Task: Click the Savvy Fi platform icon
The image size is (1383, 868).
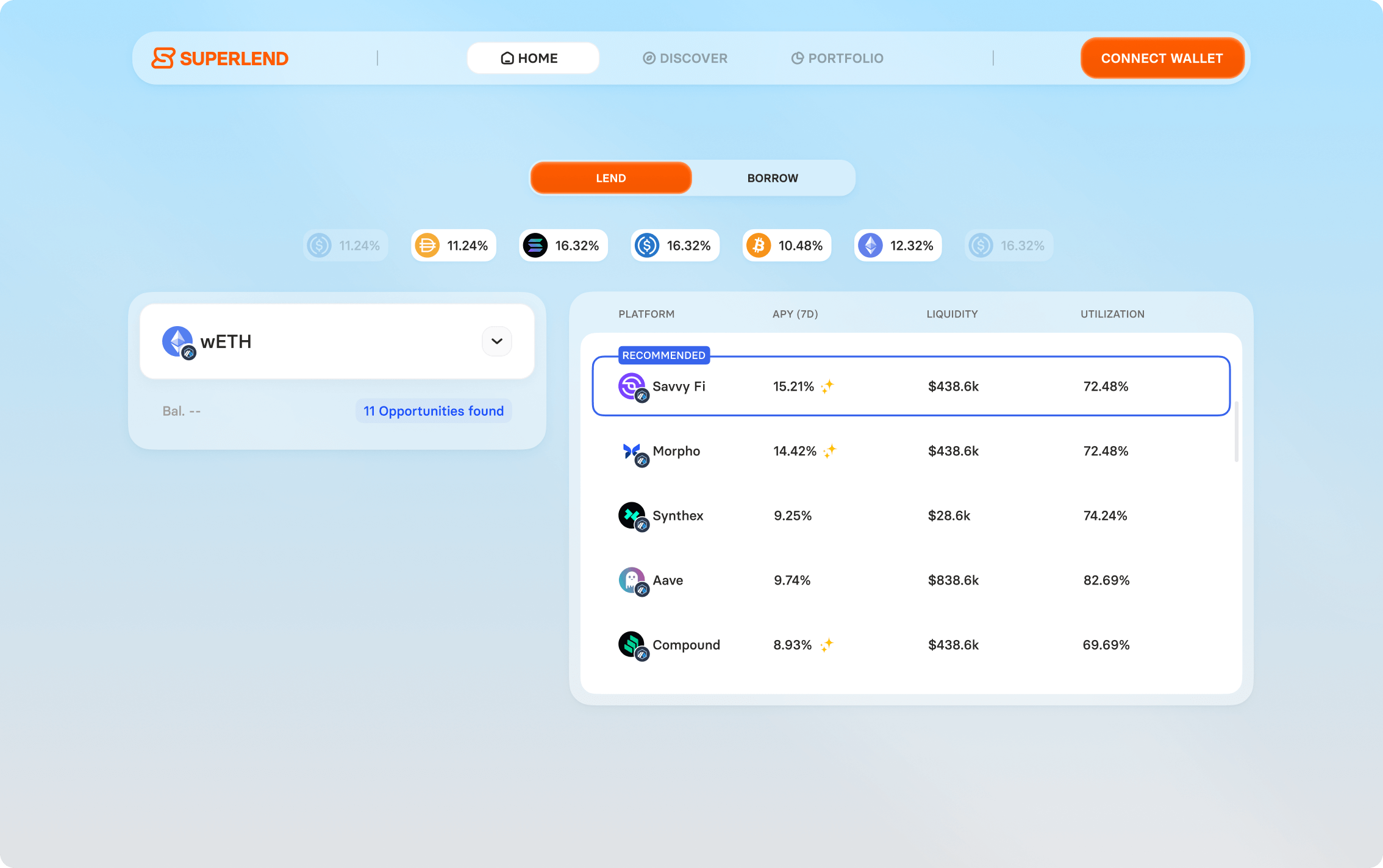Action: click(633, 387)
